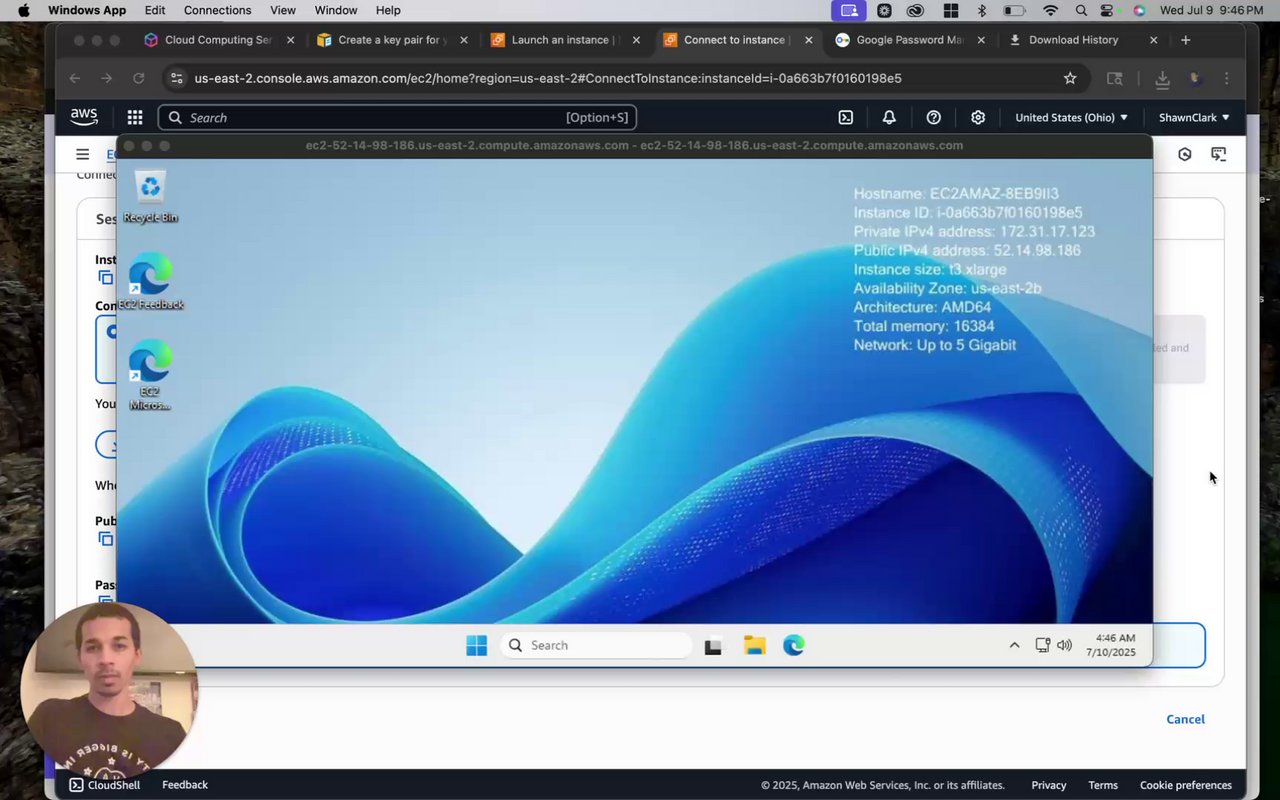Open Wi-Fi status in macOS menu bar
Image resolution: width=1280 pixels, height=800 pixels.
tap(1050, 10)
